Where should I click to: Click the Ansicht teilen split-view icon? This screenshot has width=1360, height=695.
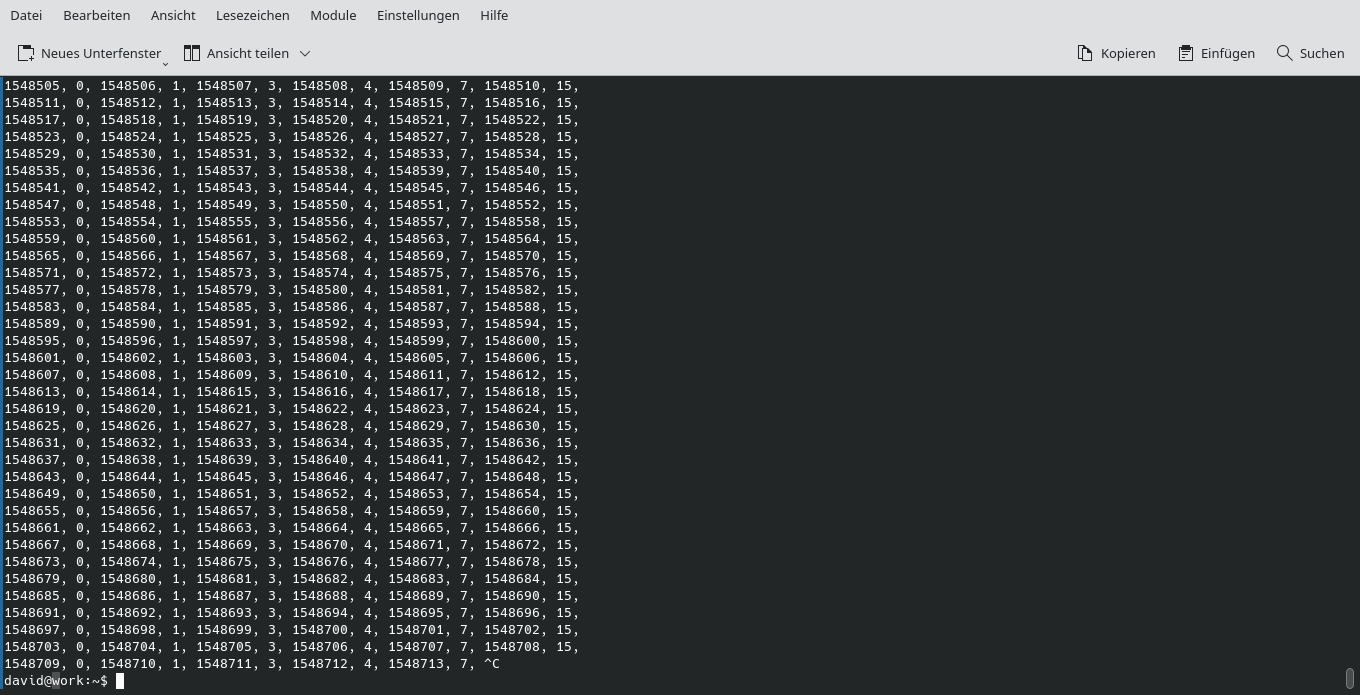pyautogui.click(x=190, y=53)
